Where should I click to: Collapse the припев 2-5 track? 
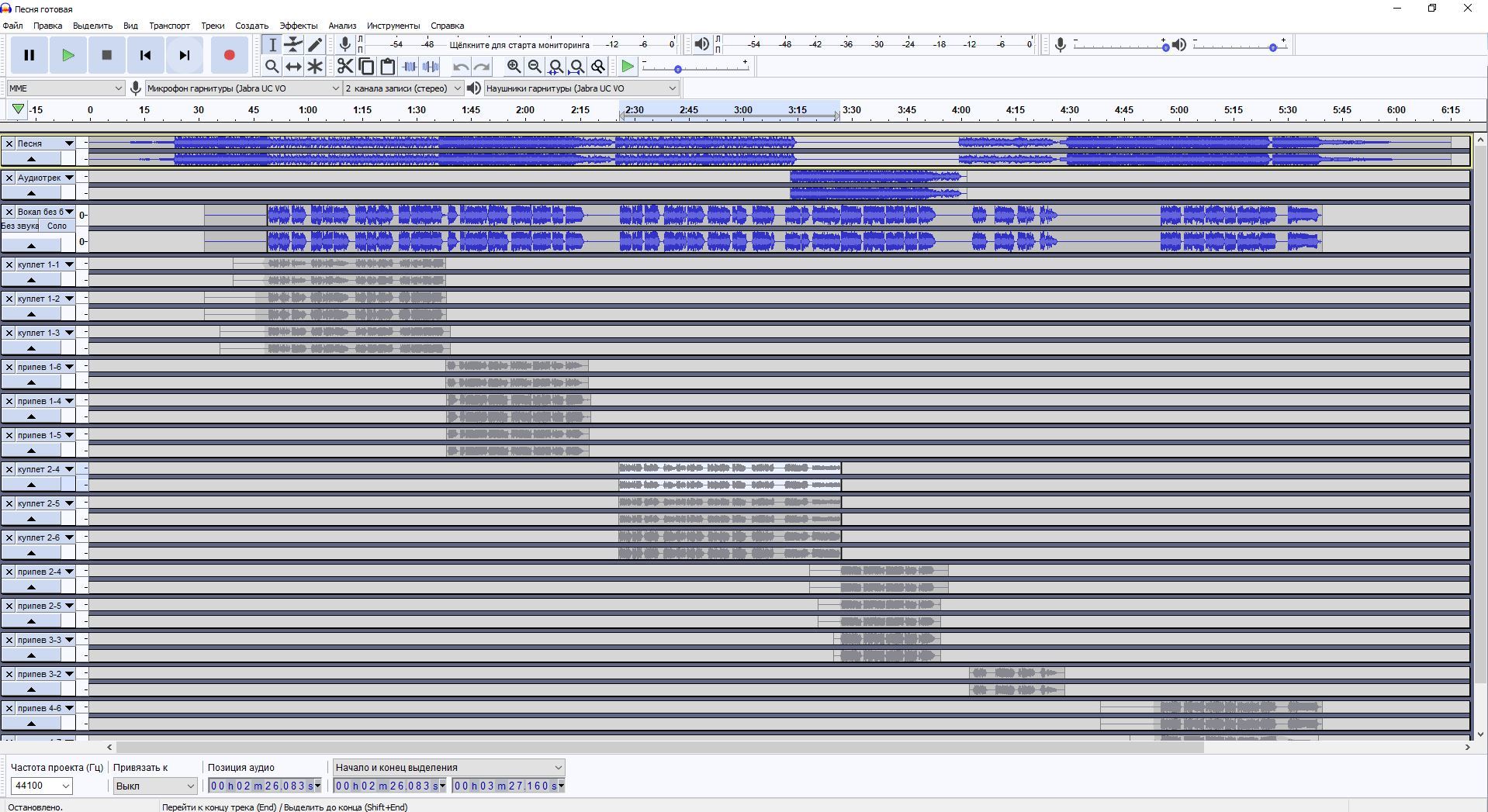[31, 621]
